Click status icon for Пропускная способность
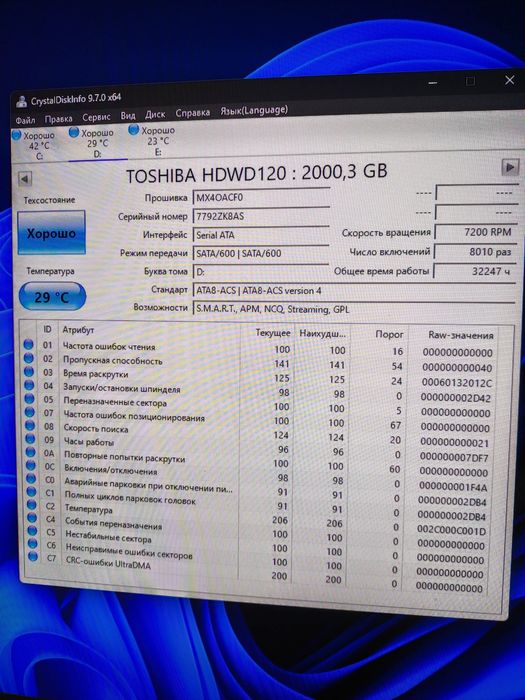Image resolution: width=525 pixels, height=700 pixels. click(29, 358)
